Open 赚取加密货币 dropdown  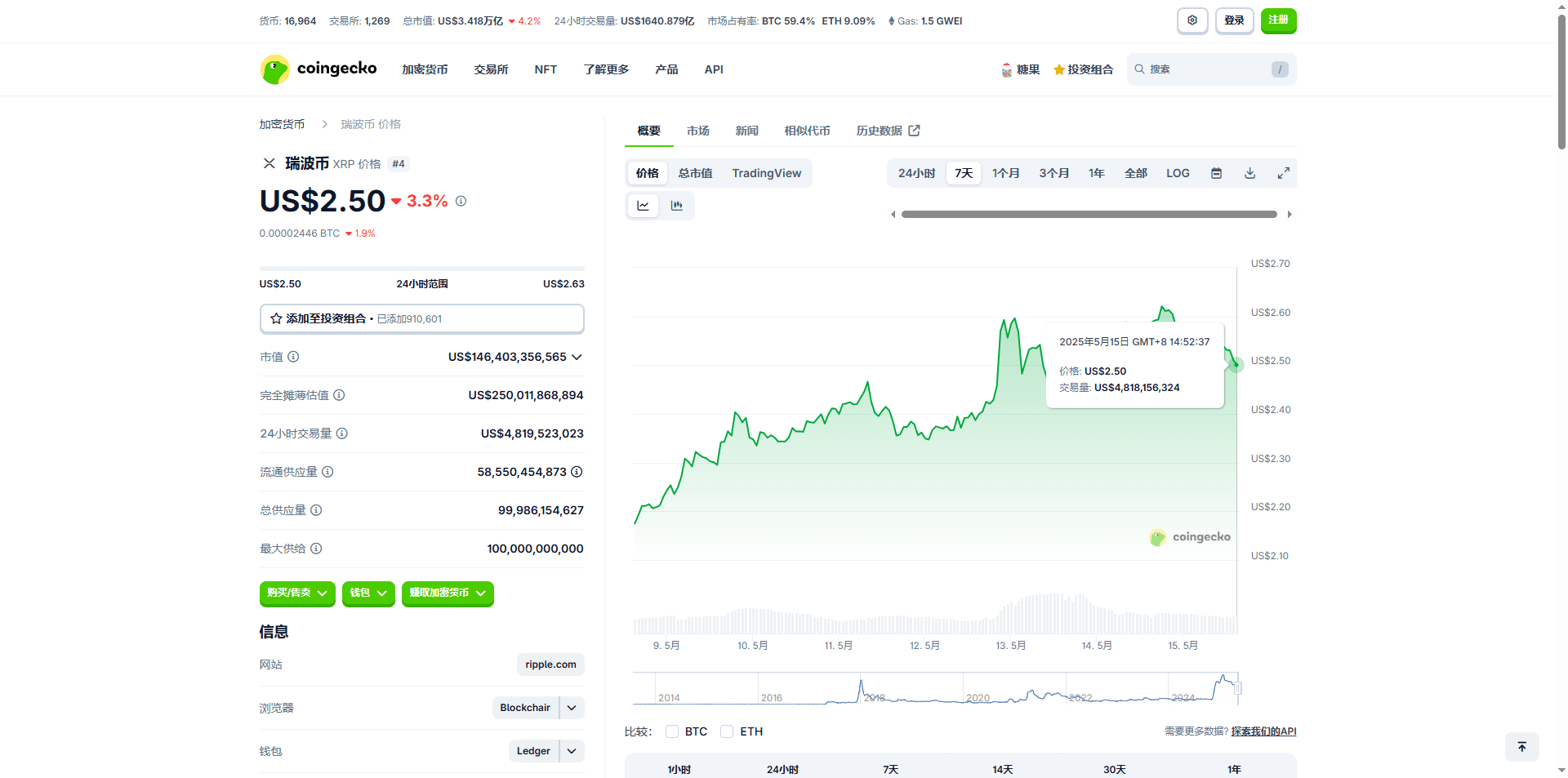click(448, 594)
